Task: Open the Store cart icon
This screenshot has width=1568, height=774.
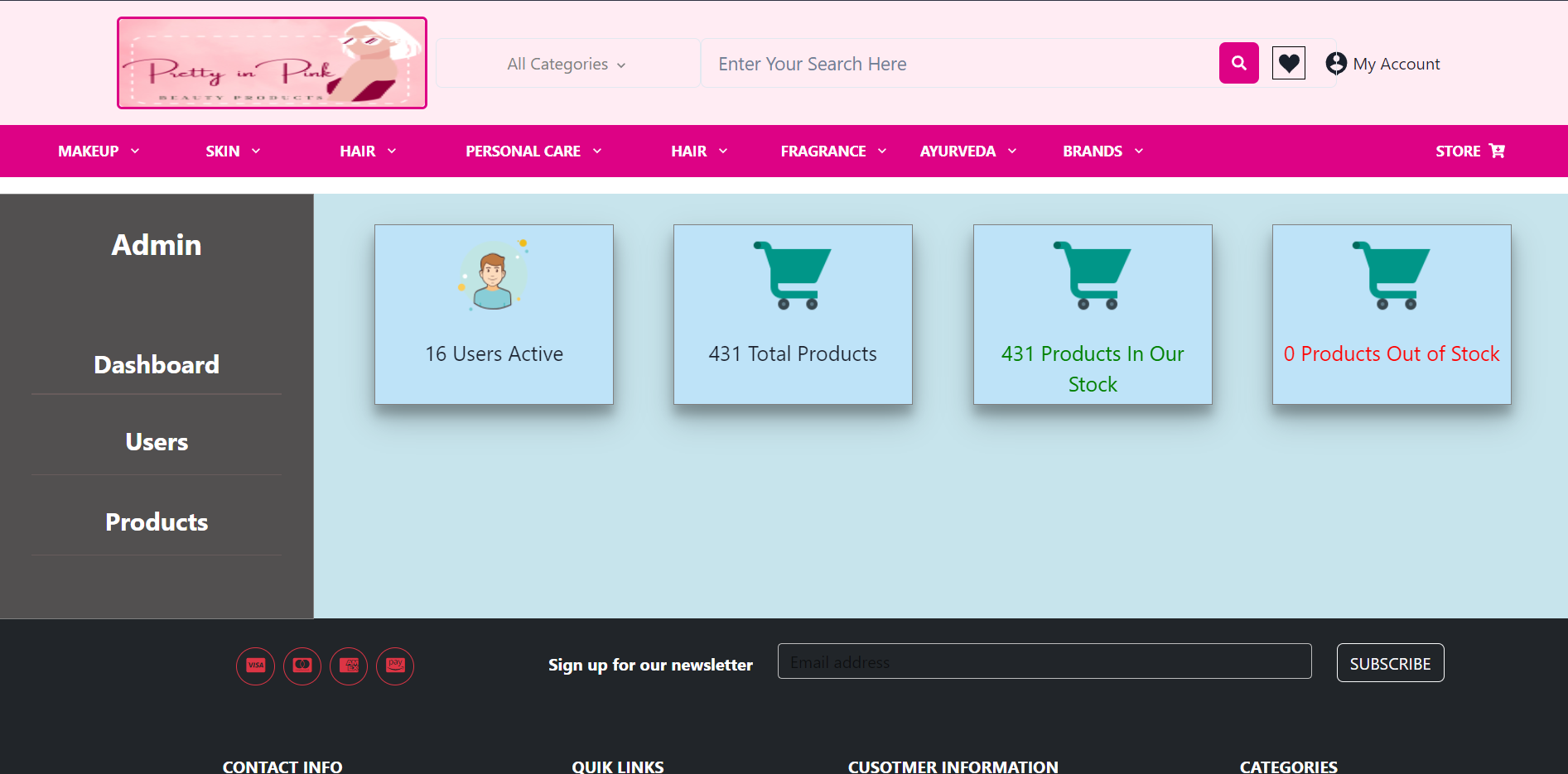Action: (1497, 151)
